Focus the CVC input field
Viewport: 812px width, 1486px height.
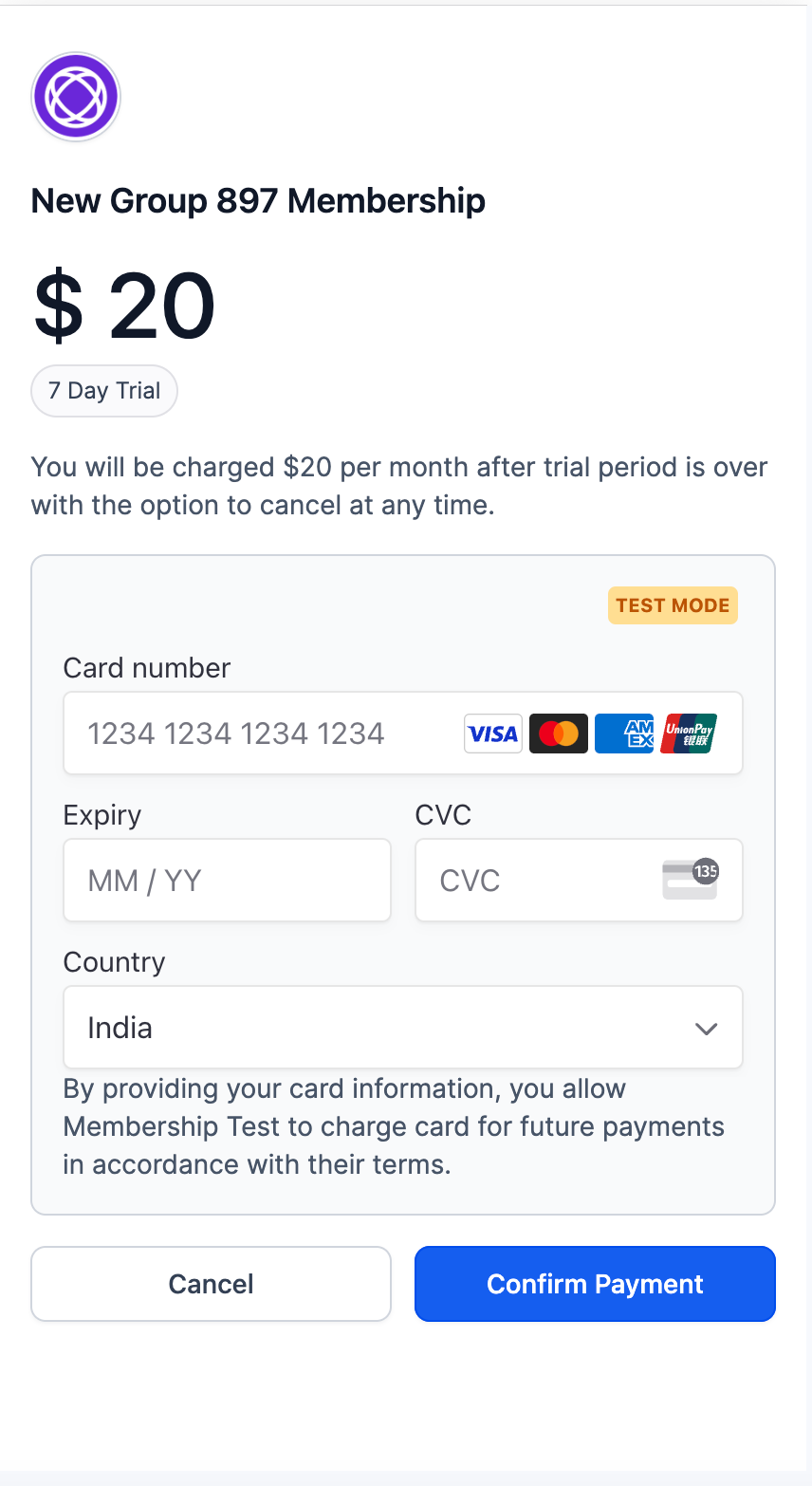pyautogui.click(x=579, y=881)
